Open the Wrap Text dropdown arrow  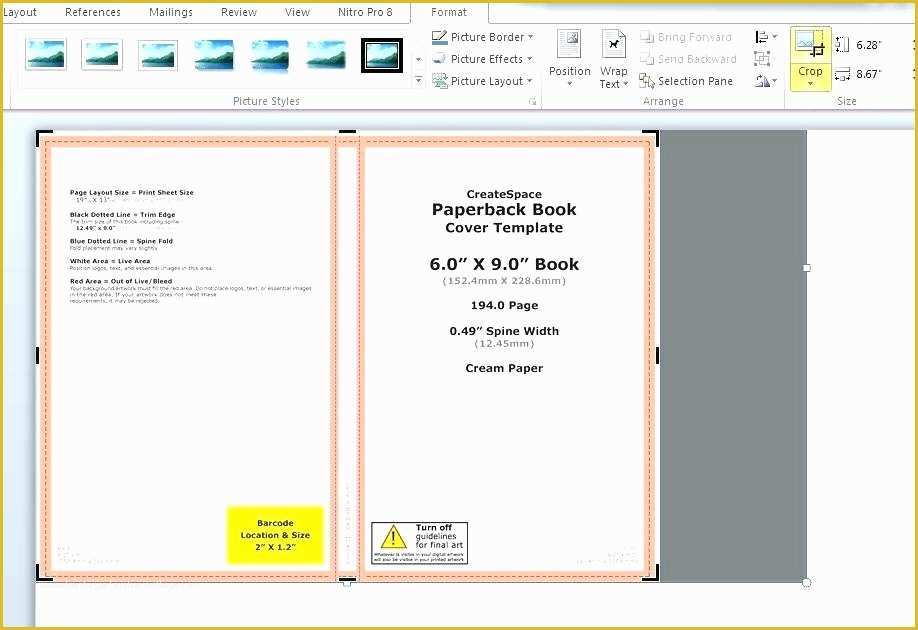626,84
